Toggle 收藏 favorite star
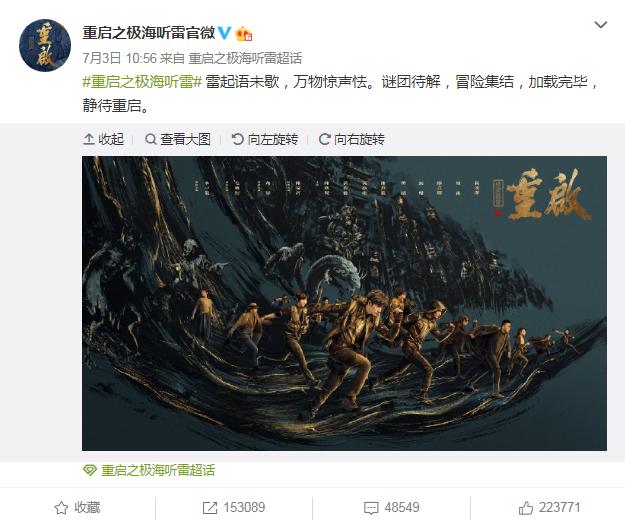The image size is (625, 524). 77,508
